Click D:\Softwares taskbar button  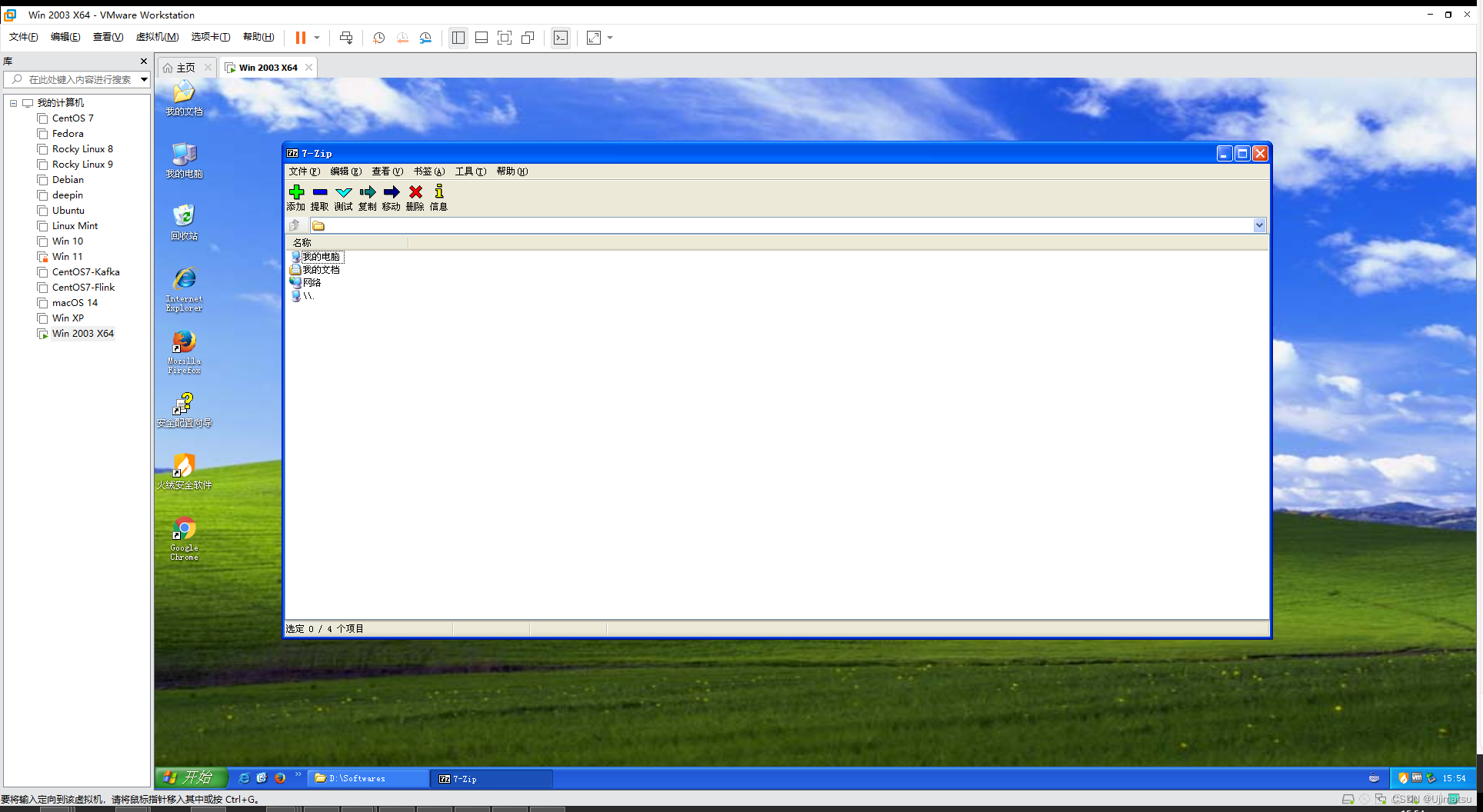(368, 778)
